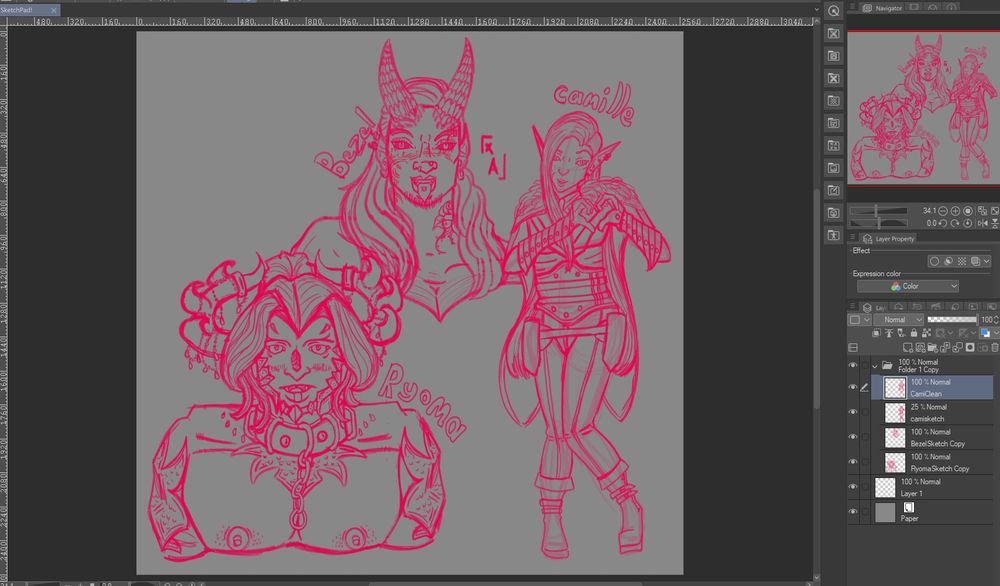
Task: Create a new layer folder icon
Action: point(933,347)
